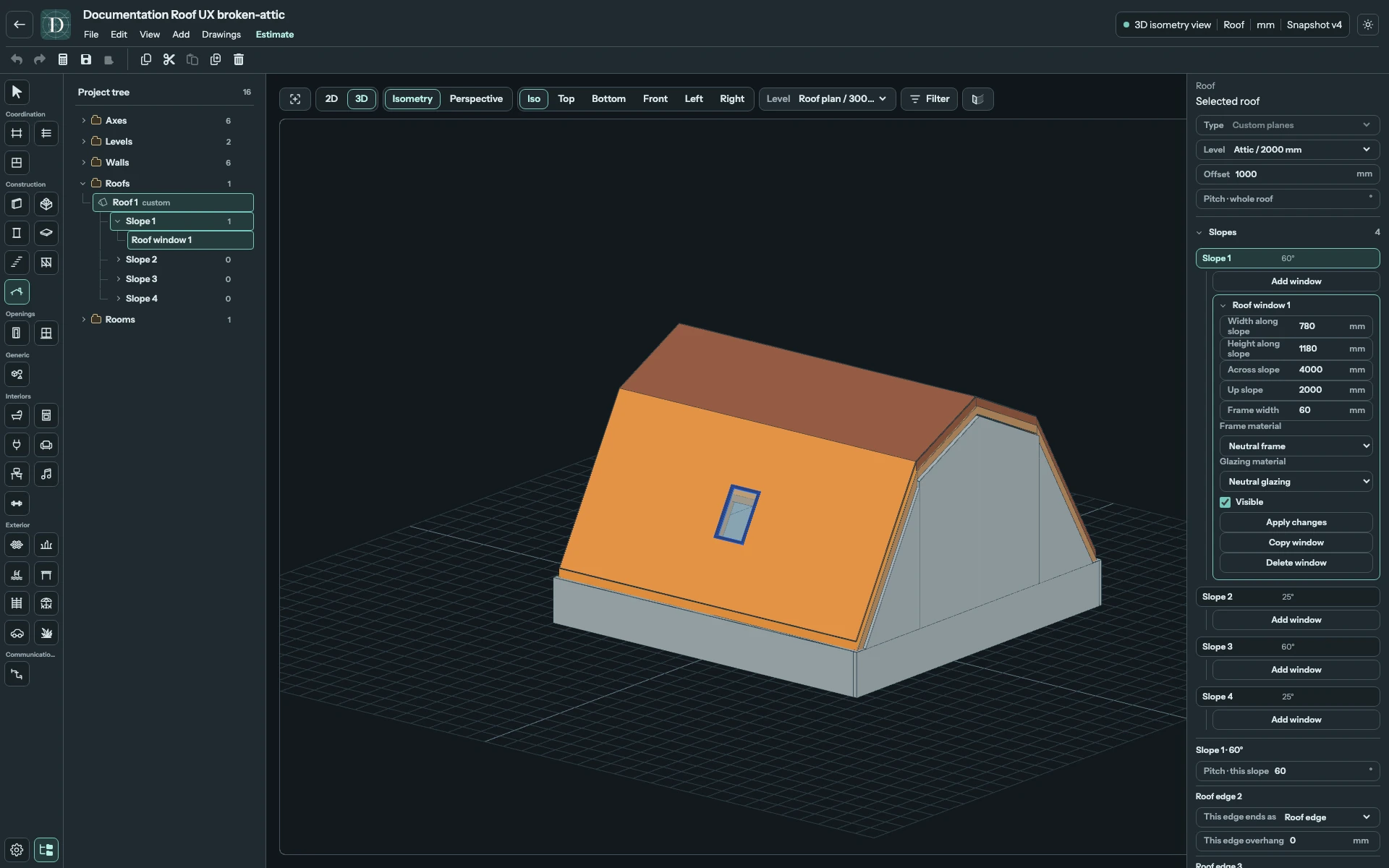Select the window opening tool

coord(46,333)
